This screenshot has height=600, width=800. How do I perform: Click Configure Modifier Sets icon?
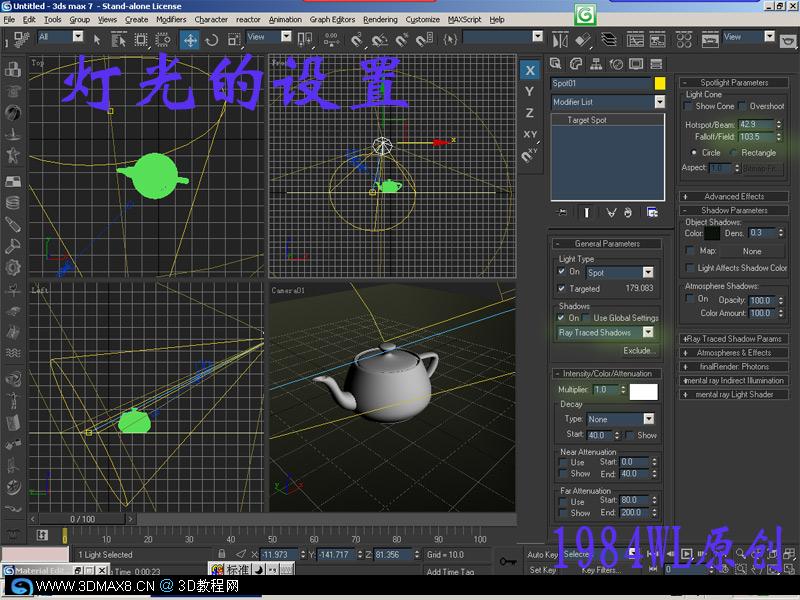pos(652,212)
